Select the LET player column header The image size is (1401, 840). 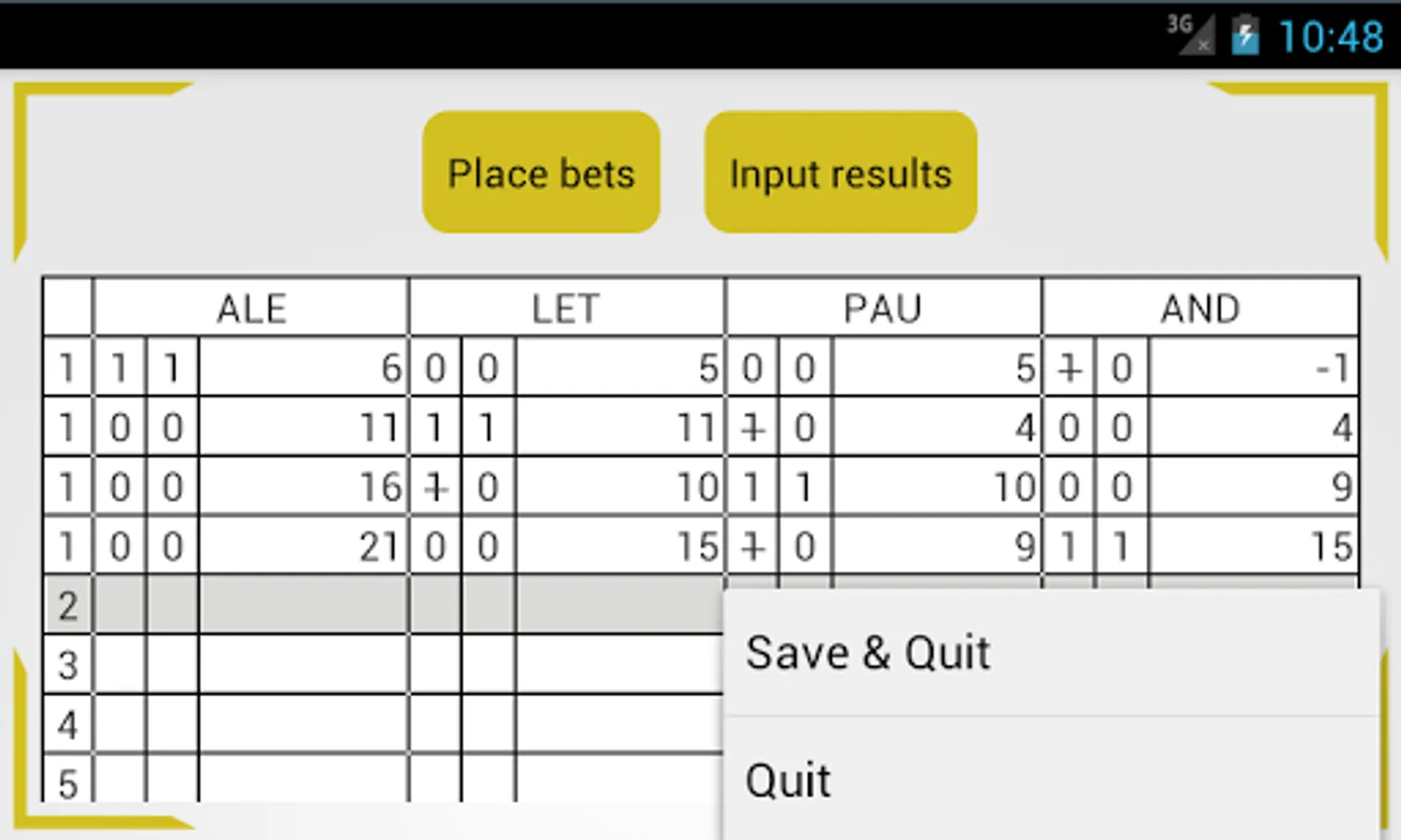click(566, 308)
